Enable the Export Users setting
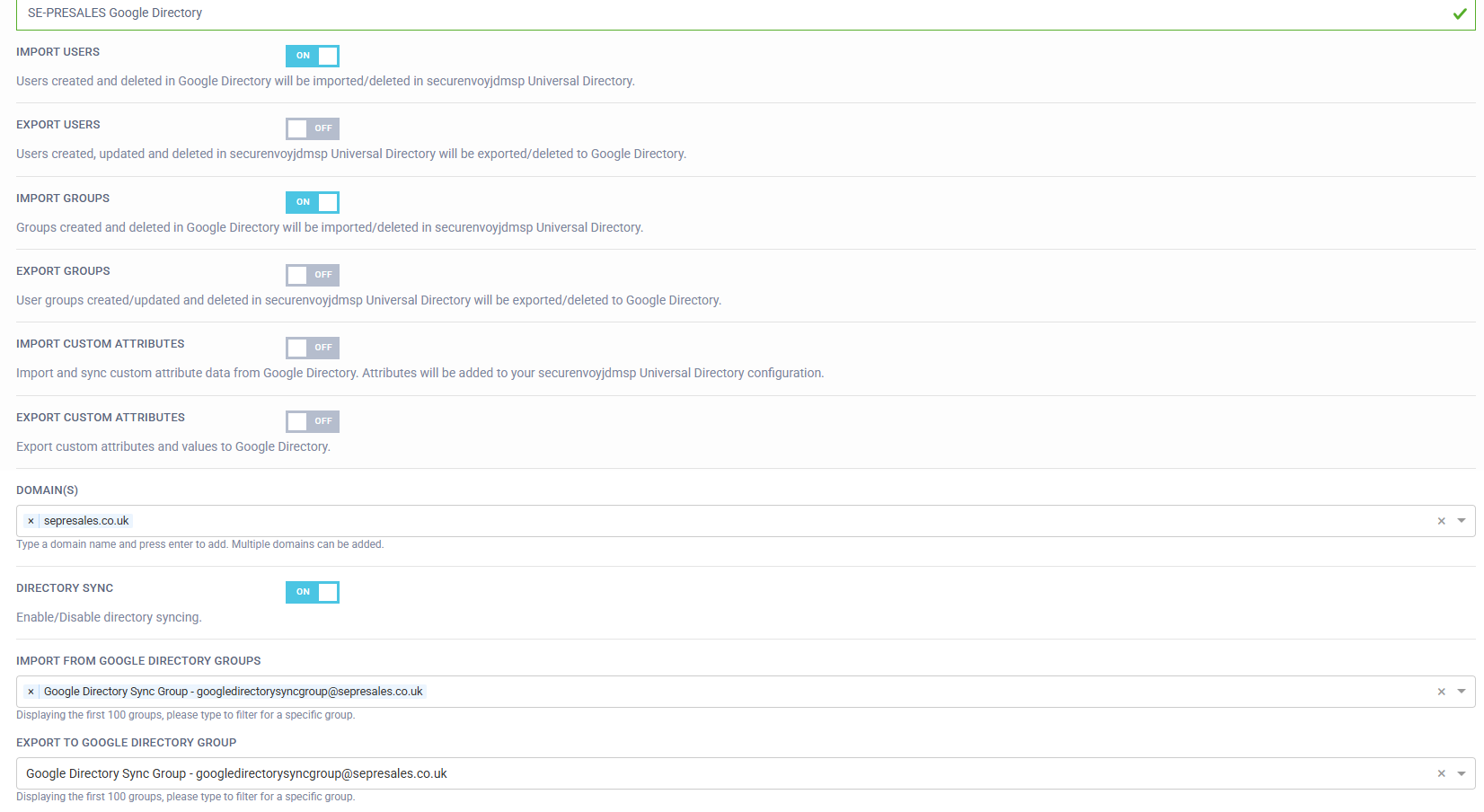1484x812 pixels. (x=312, y=128)
